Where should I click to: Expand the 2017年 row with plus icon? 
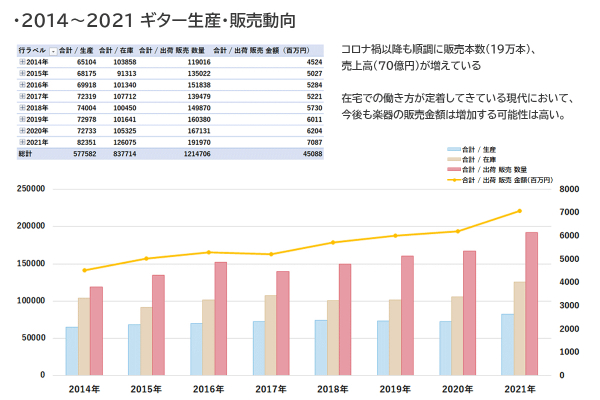(22, 95)
